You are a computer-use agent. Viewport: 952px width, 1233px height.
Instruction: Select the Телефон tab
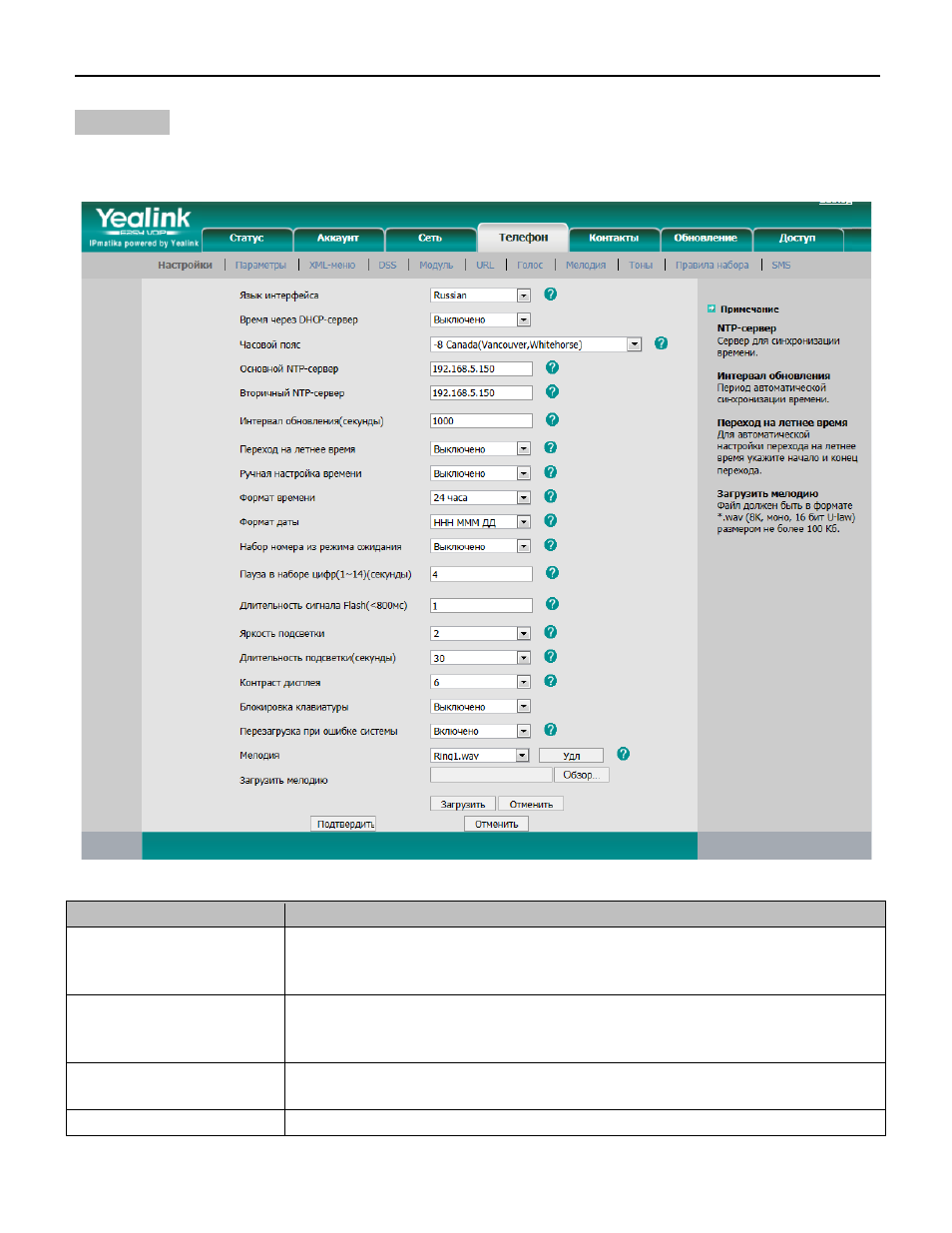[x=523, y=238]
